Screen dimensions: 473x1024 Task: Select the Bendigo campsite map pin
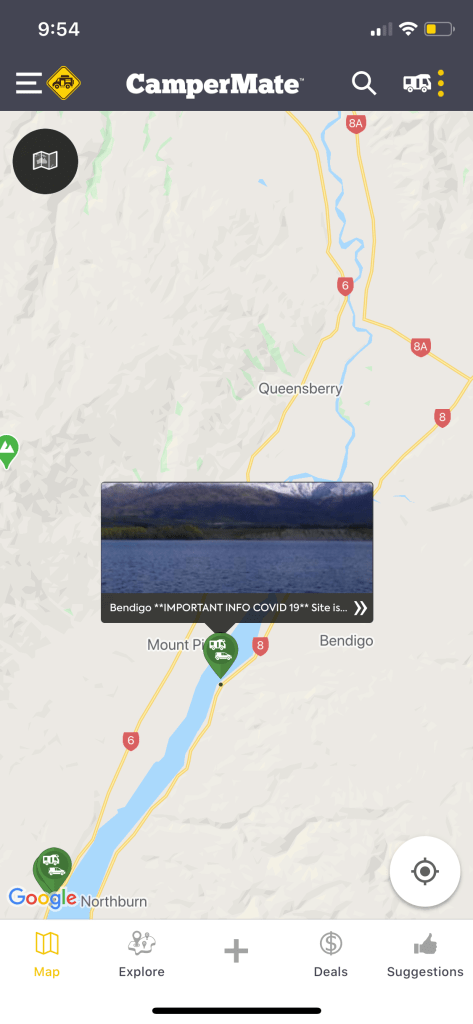tap(220, 654)
